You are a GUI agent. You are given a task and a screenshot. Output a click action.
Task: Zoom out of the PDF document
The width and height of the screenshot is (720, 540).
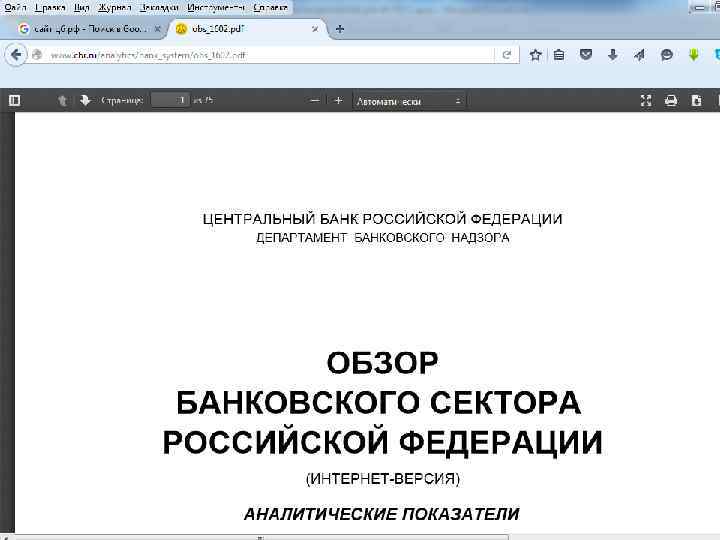click(315, 100)
